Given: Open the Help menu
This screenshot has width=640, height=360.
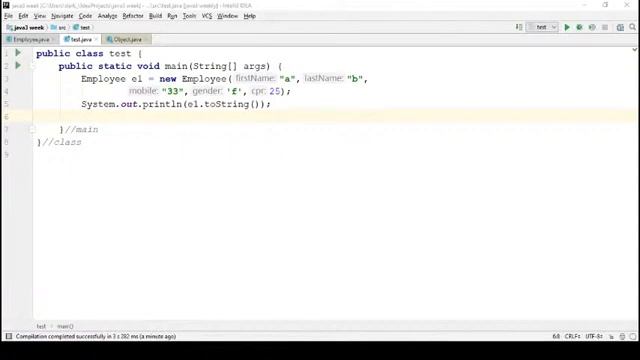Looking at the screenshot, I should click(x=249, y=16).
